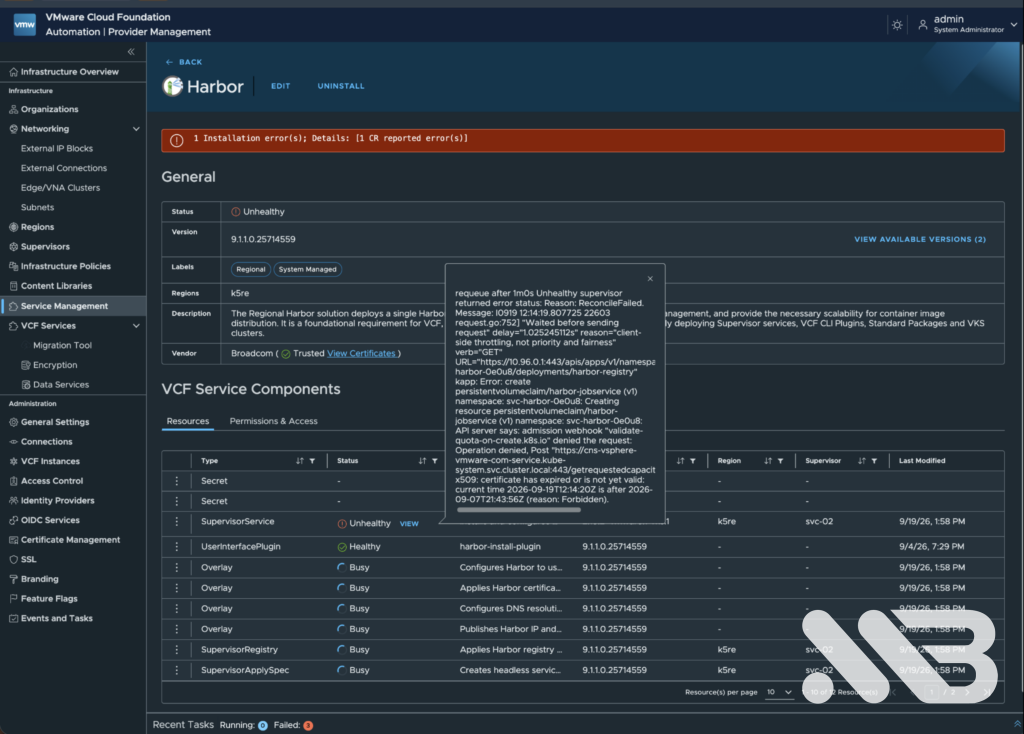The height and width of the screenshot is (734, 1024).
Task: Sort the Status column
Action: (x=423, y=461)
